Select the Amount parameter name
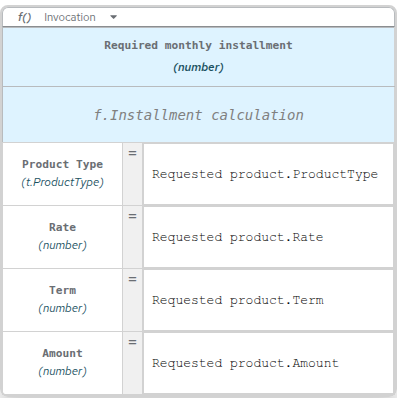The width and height of the screenshot is (397, 398). [63, 353]
